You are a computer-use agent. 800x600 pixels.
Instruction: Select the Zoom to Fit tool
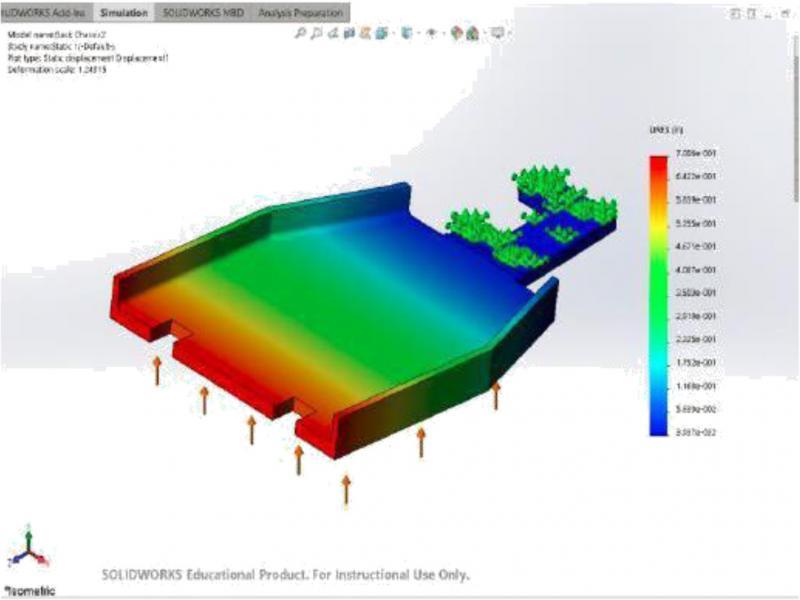(300, 33)
